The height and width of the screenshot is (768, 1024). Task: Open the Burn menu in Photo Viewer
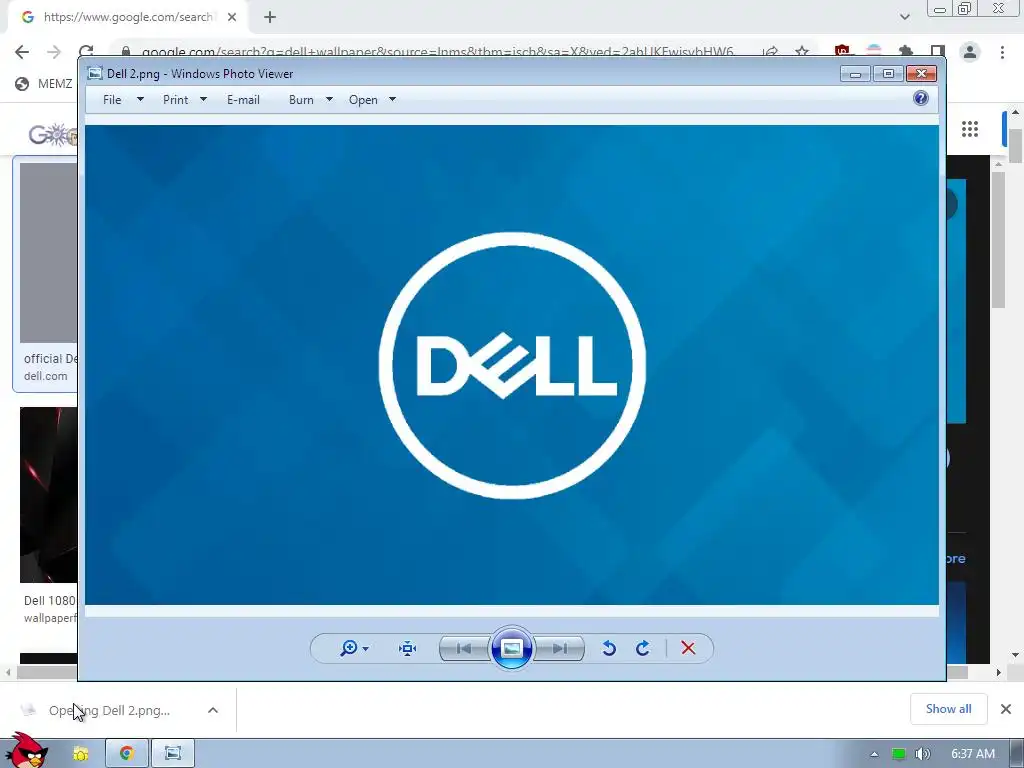(x=301, y=100)
